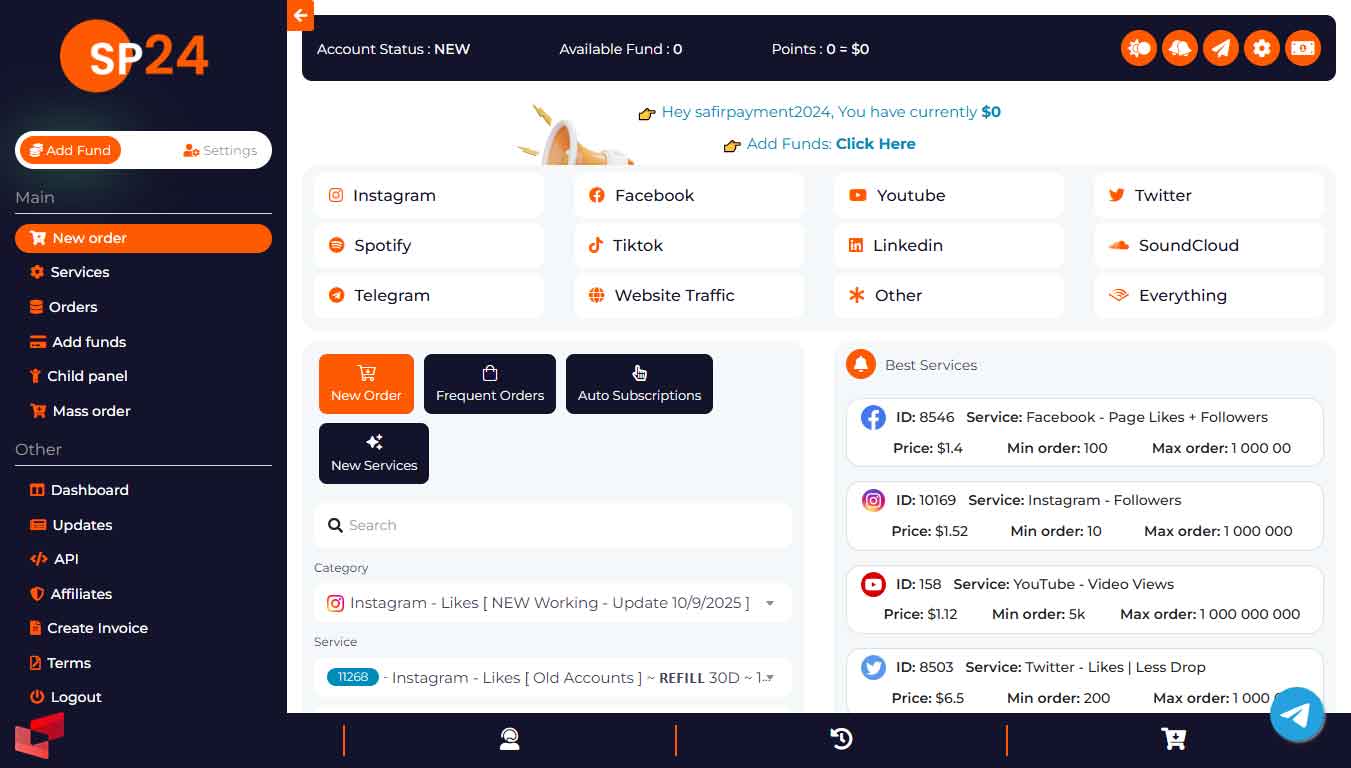
Task: Click the floating Telegram chat bubble
Action: 1297,714
